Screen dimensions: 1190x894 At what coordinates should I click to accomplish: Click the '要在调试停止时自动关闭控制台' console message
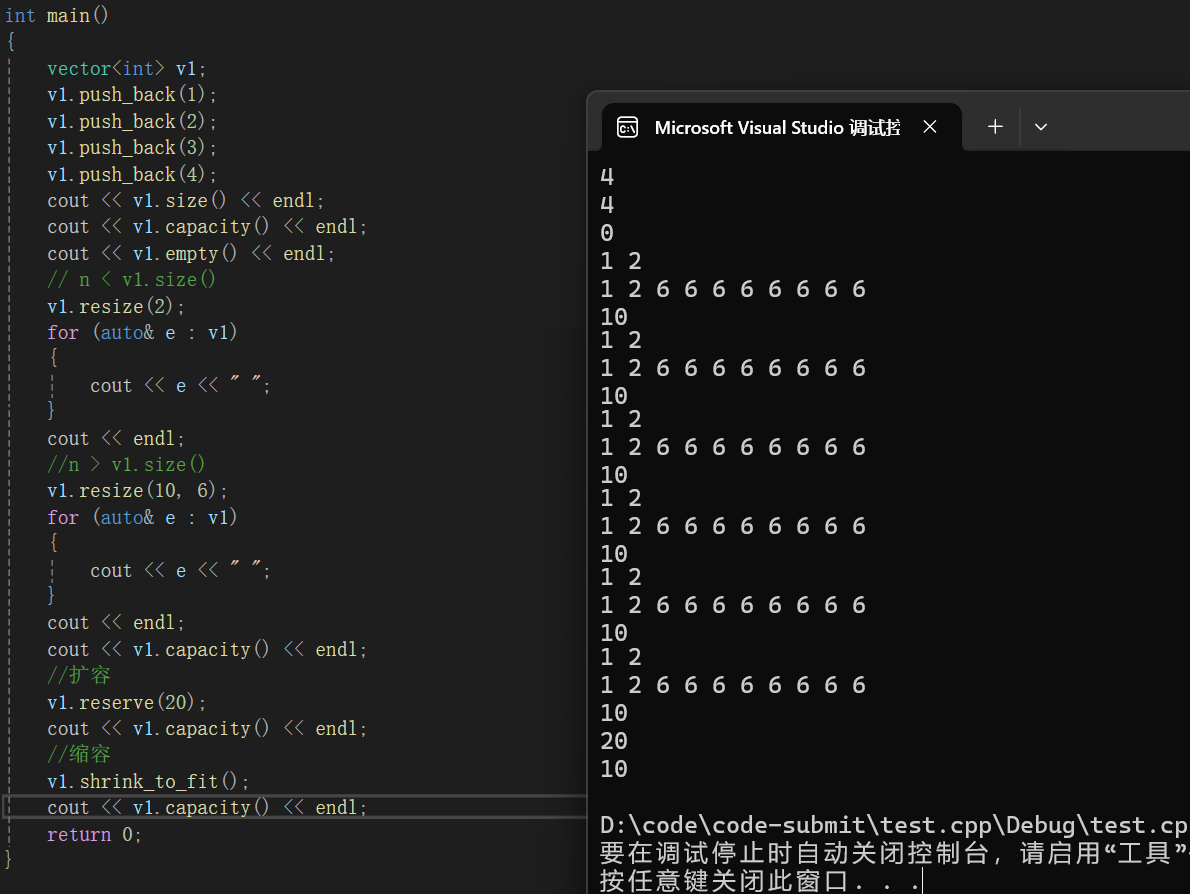[794, 853]
